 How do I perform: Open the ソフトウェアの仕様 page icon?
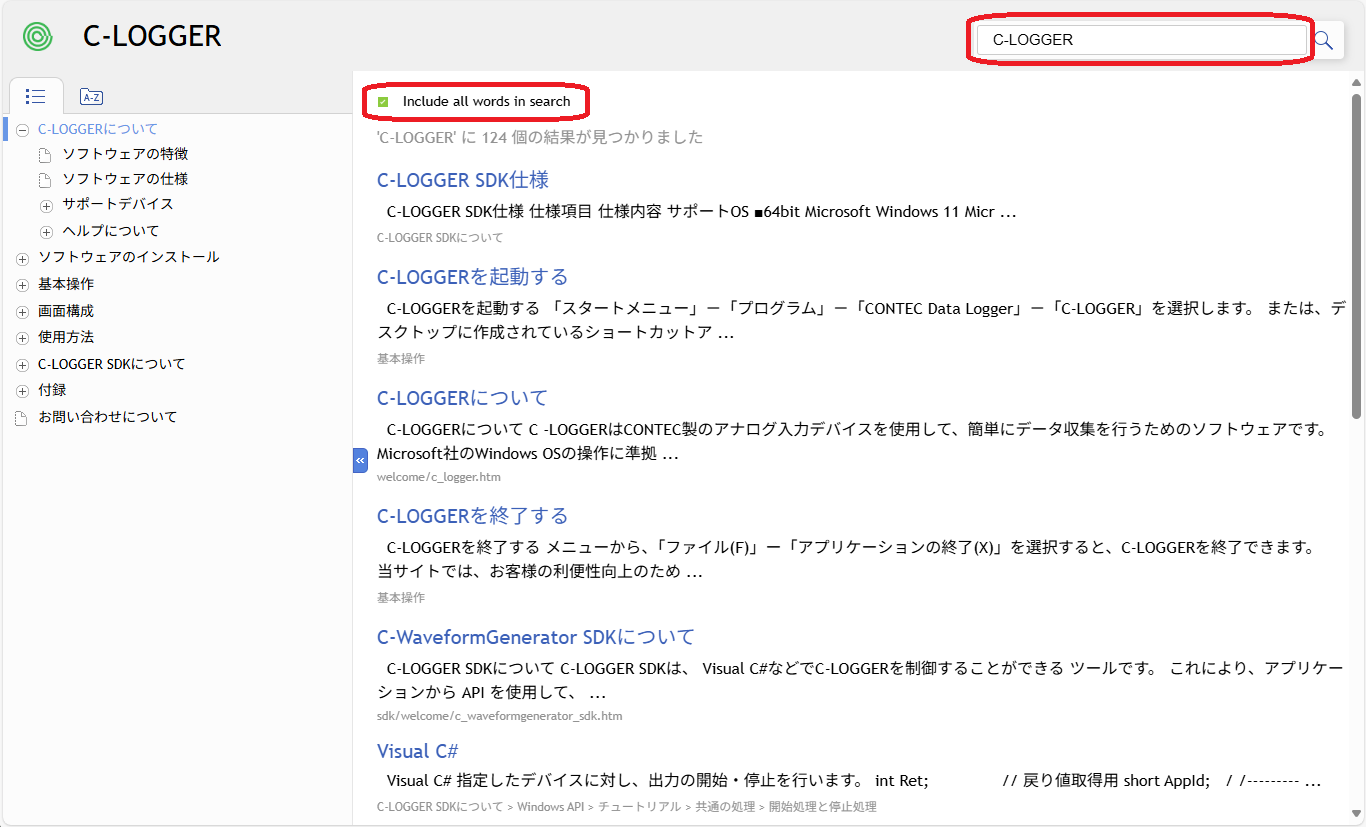[45, 180]
